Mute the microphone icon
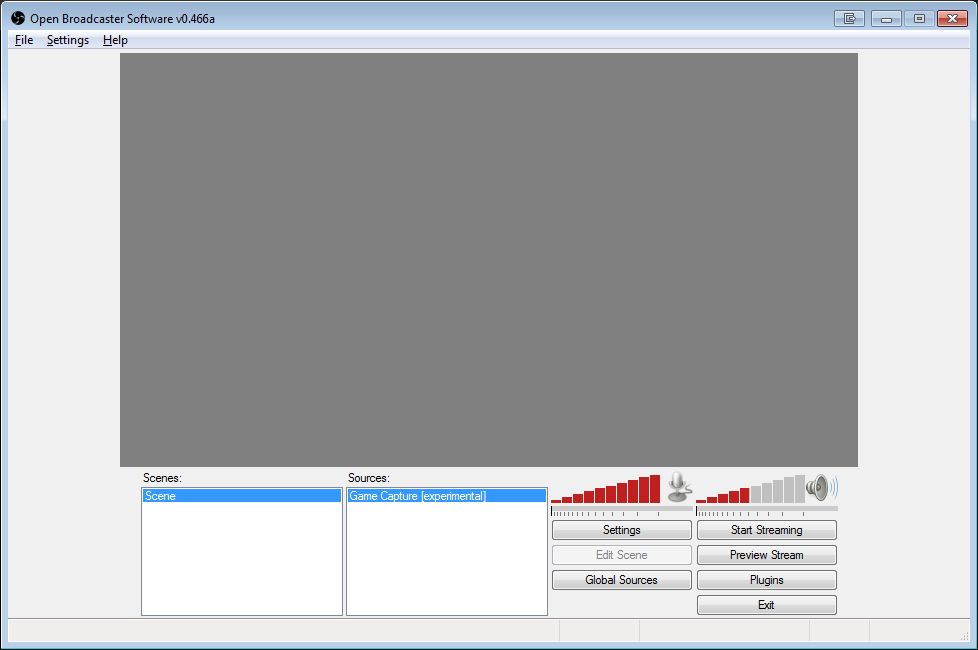The image size is (978, 650). (679, 487)
